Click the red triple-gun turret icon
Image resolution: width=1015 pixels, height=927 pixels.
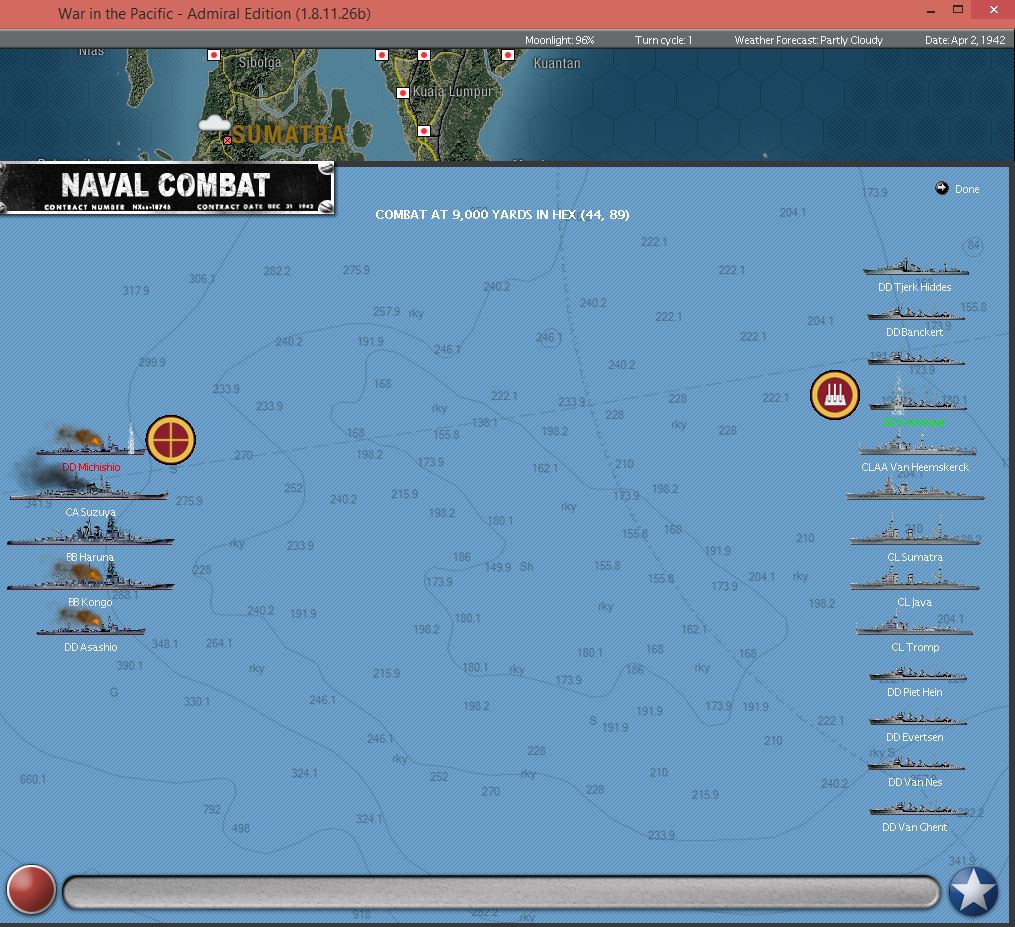point(835,395)
